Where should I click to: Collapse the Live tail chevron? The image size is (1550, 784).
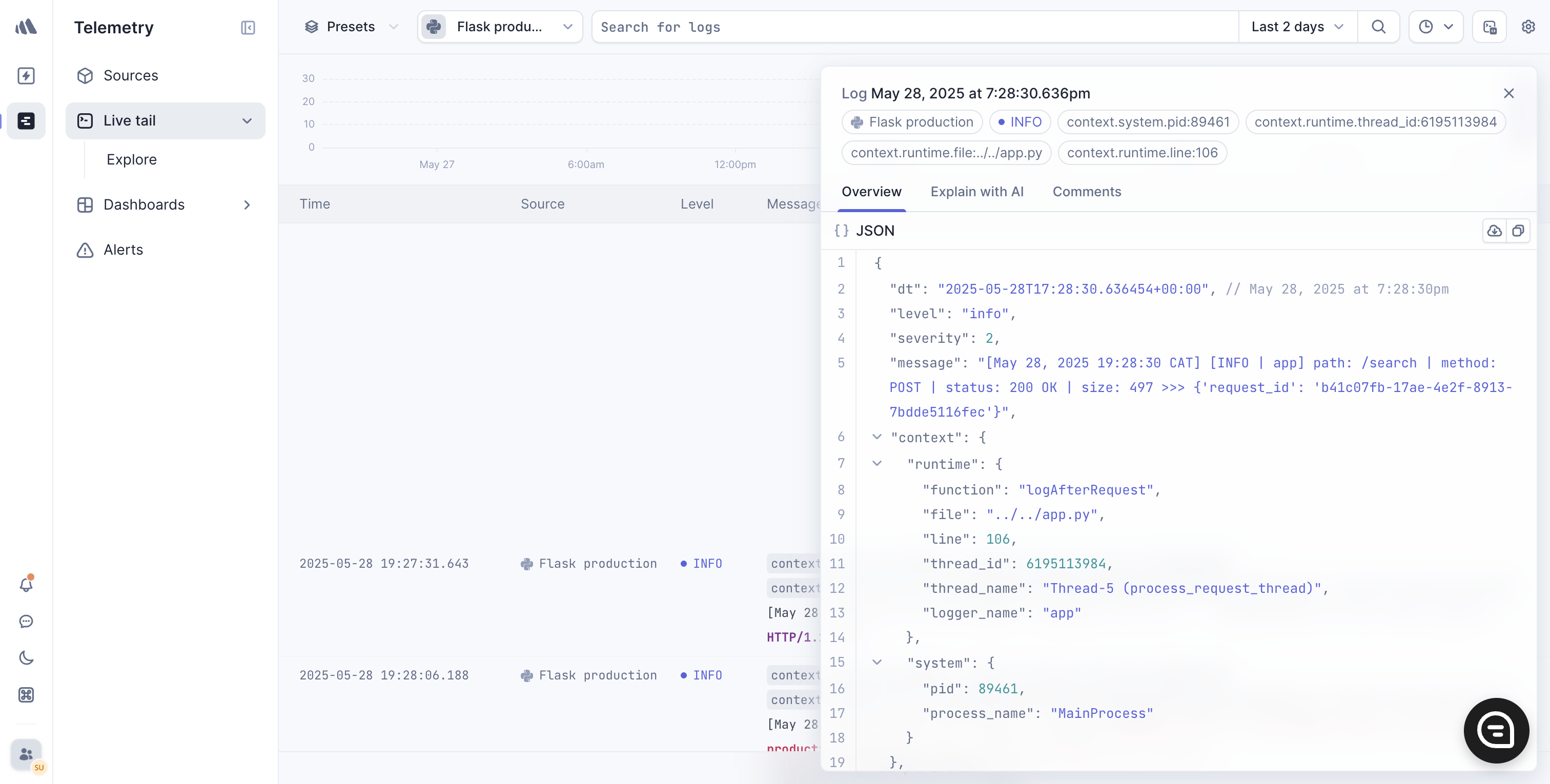(x=247, y=121)
